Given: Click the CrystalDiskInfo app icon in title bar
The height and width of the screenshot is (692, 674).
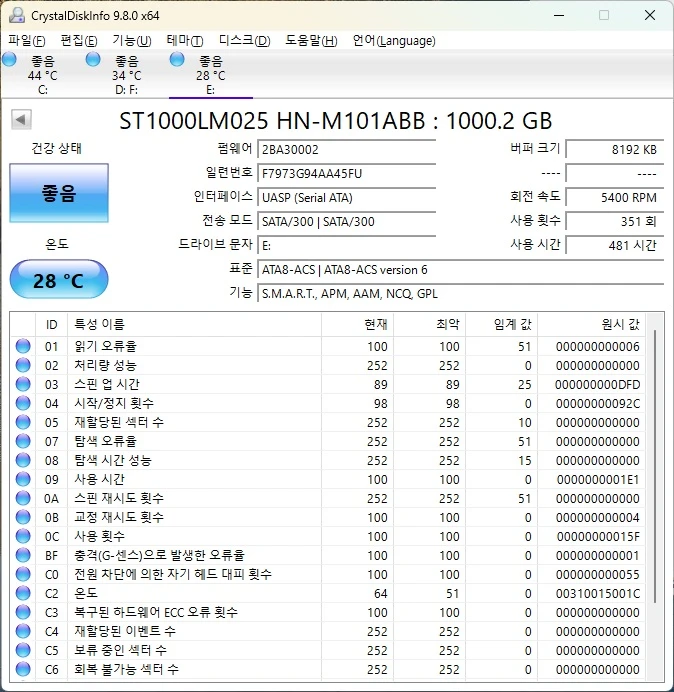Looking at the screenshot, I should [16, 15].
